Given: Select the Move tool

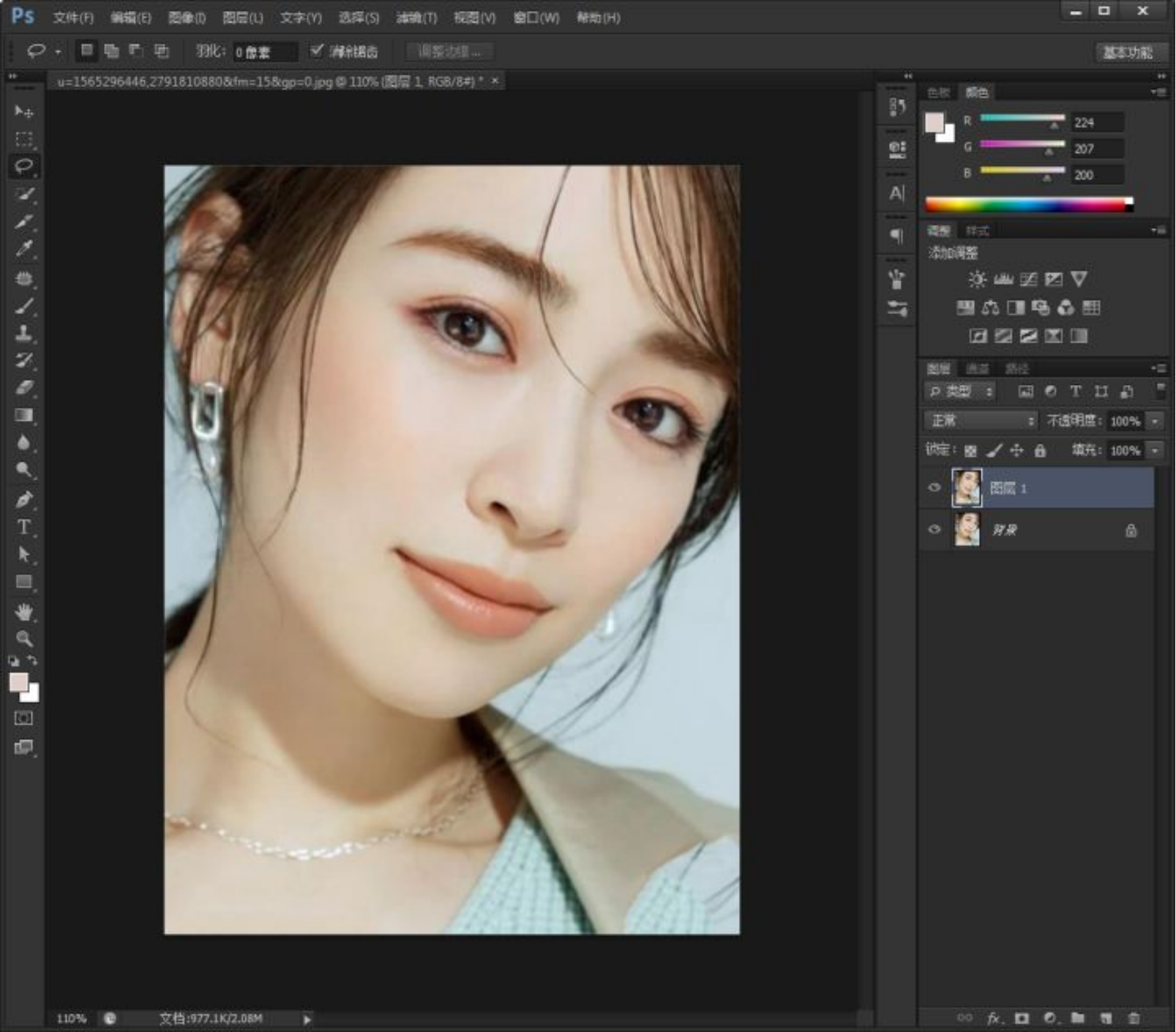Looking at the screenshot, I should click(x=23, y=111).
